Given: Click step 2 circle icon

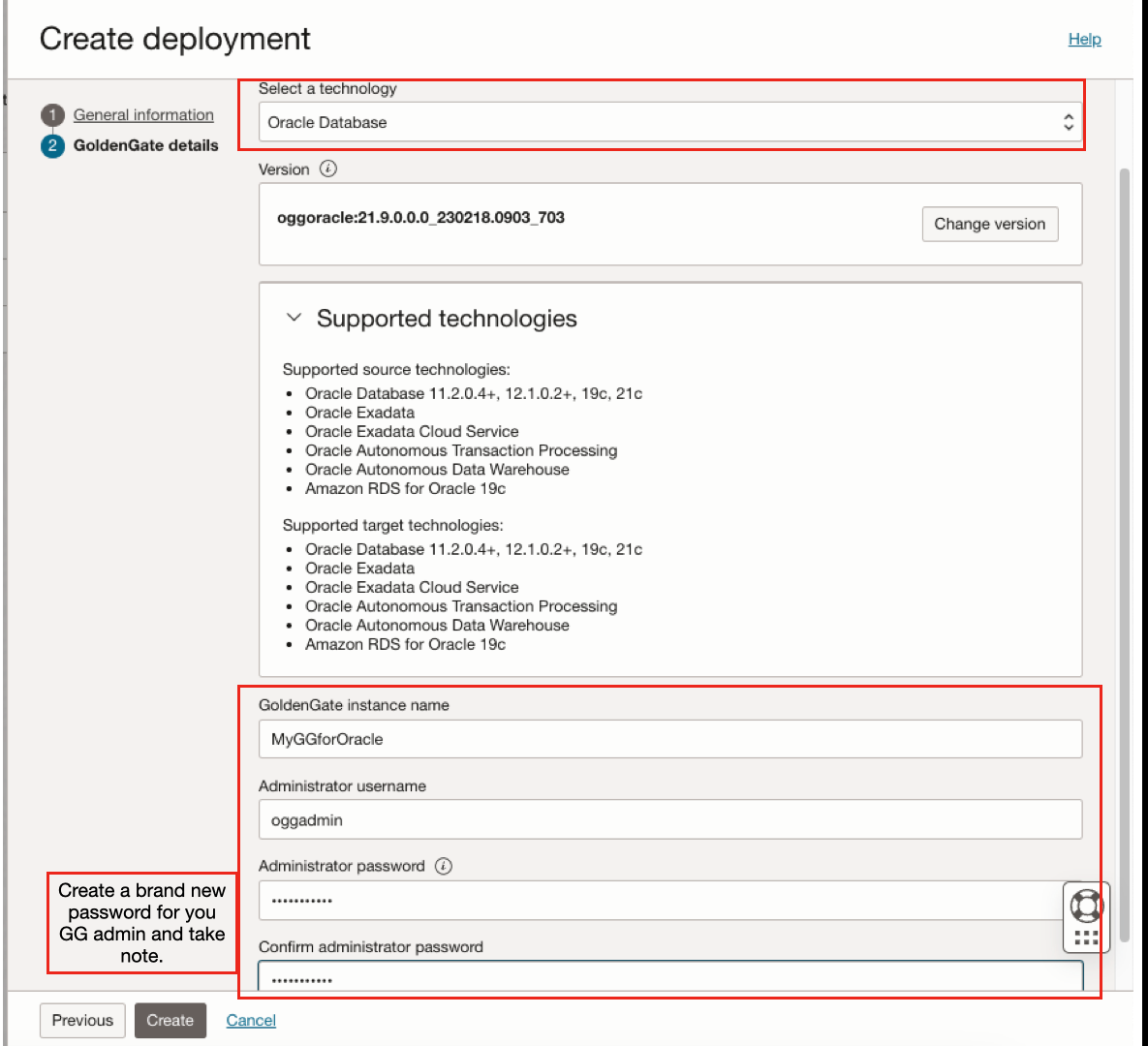Looking at the screenshot, I should coord(52,145).
